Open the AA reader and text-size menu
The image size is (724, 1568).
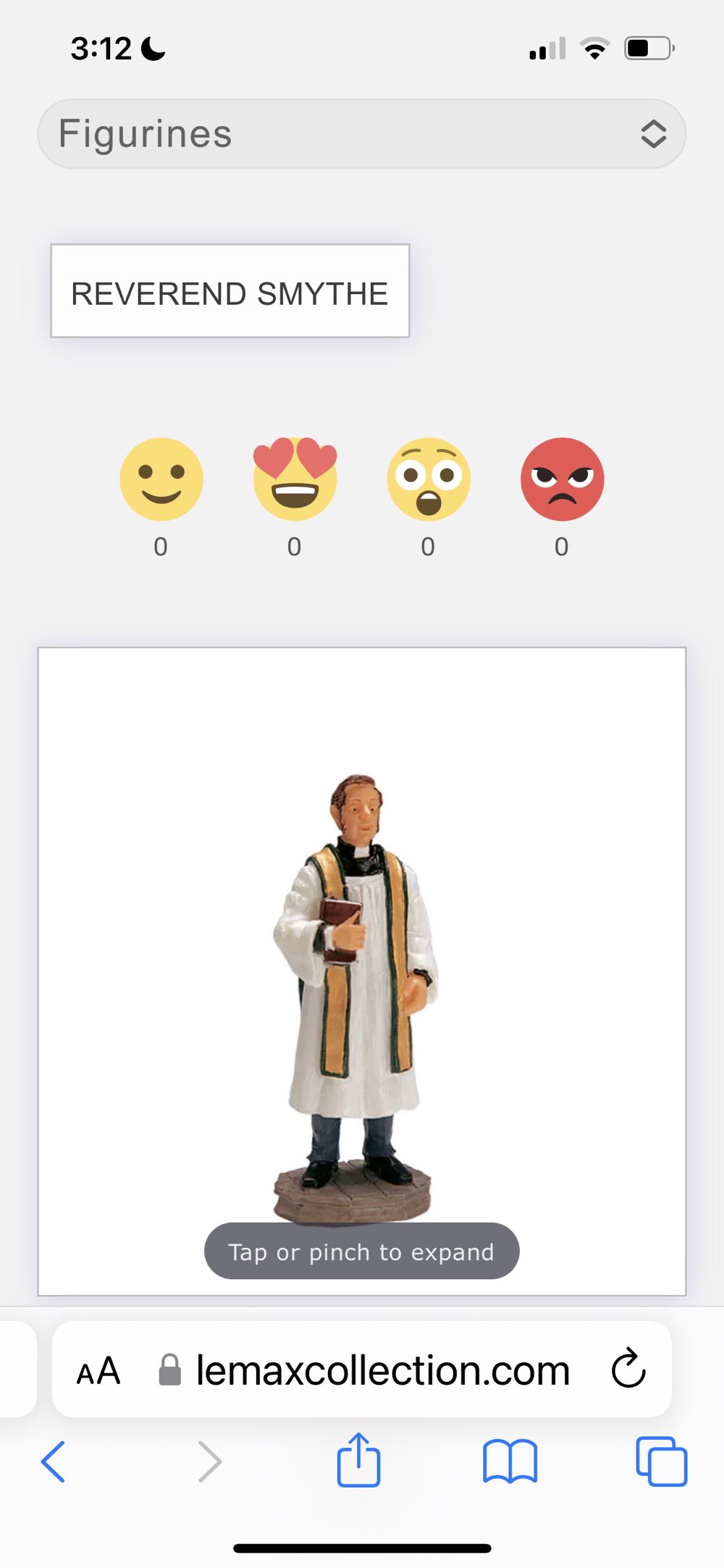pyautogui.click(x=98, y=1371)
